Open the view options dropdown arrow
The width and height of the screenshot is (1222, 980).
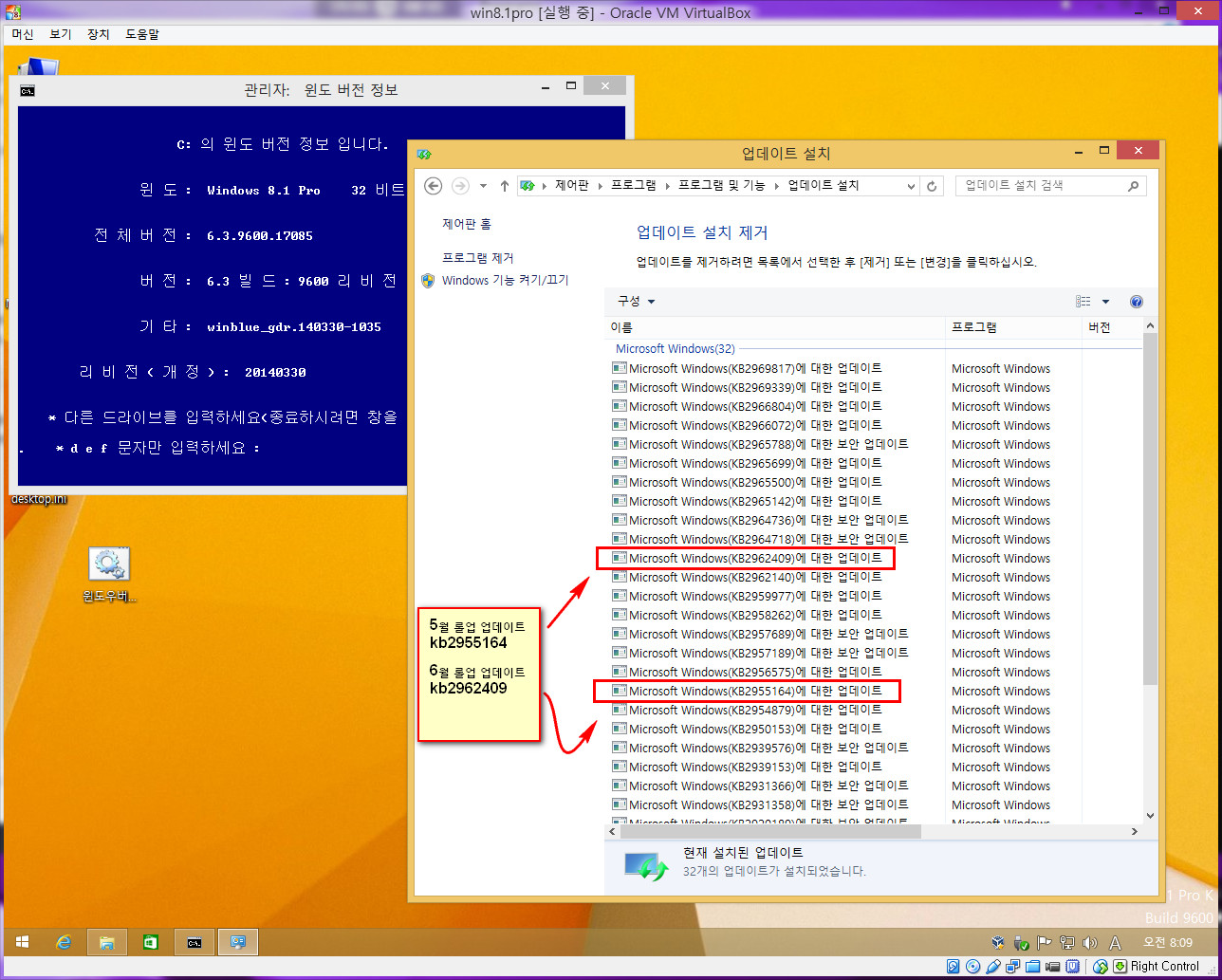[1105, 302]
